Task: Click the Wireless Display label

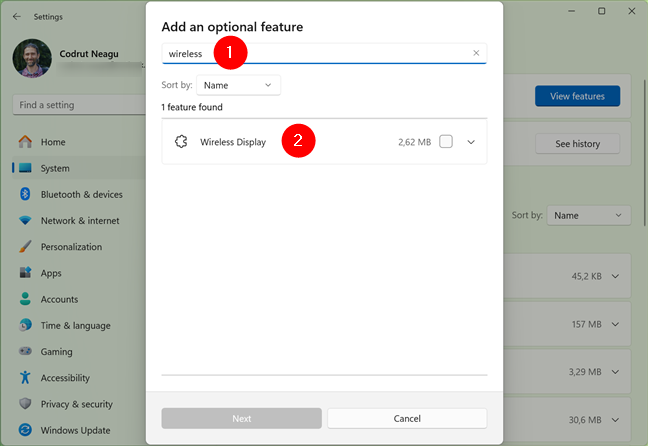Action: tap(233, 142)
